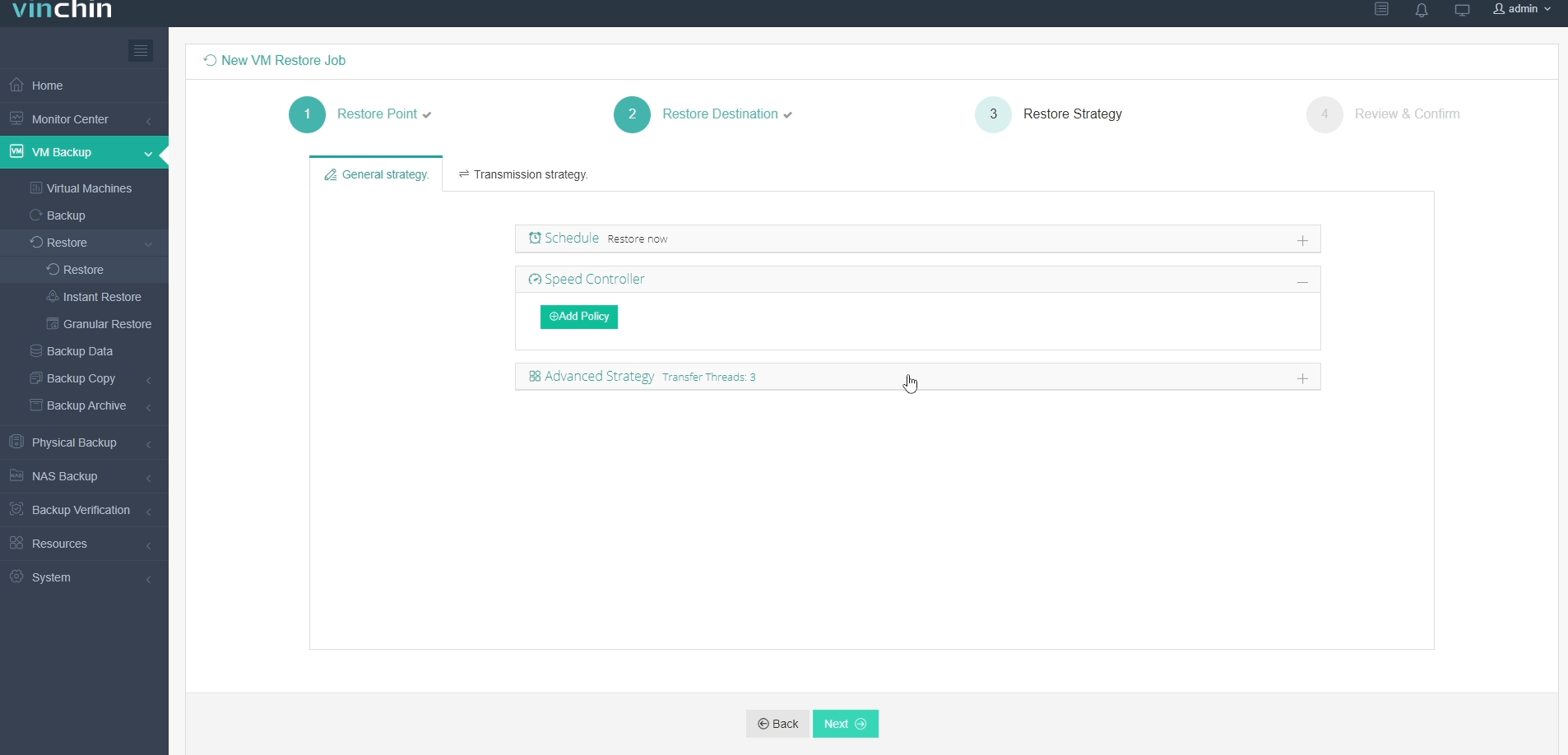Click the Speed Controller header

(917, 280)
